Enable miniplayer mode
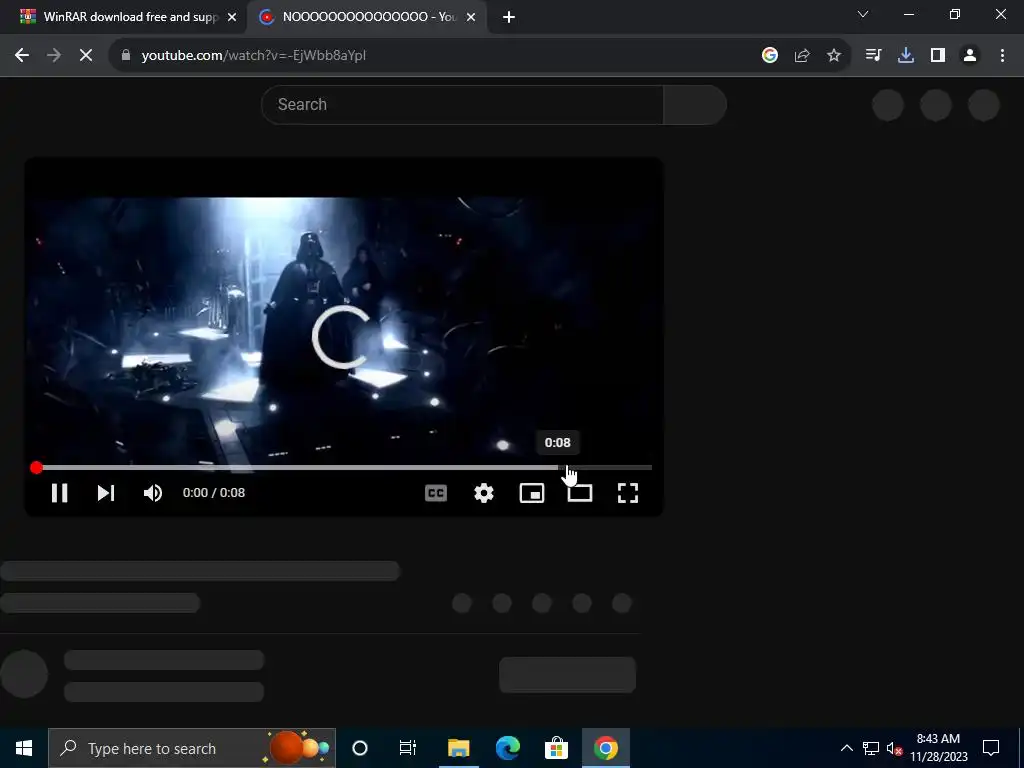 (x=532, y=493)
